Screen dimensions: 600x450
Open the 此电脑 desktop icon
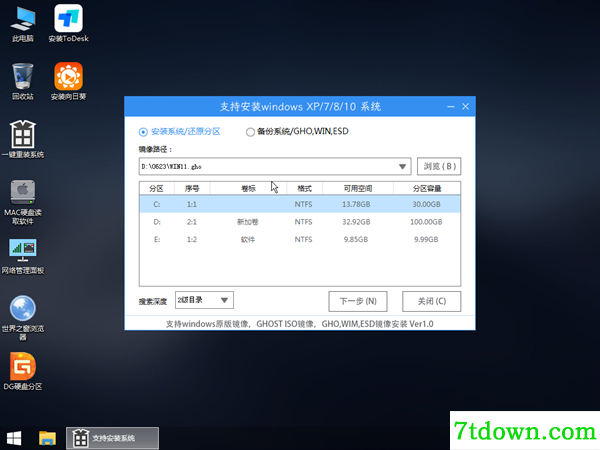tap(23, 24)
